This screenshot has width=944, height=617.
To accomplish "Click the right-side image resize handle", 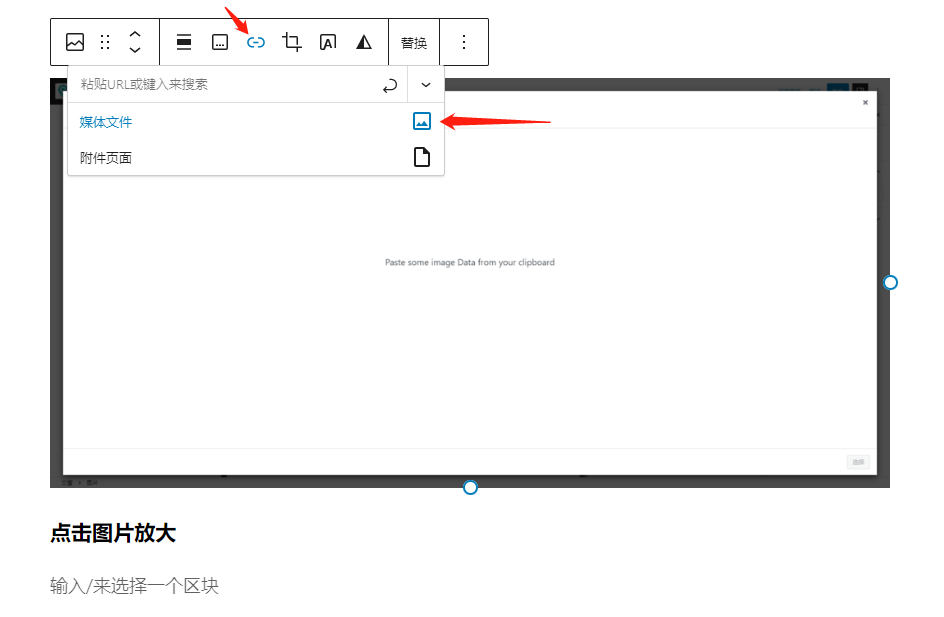I will (x=890, y=283).
